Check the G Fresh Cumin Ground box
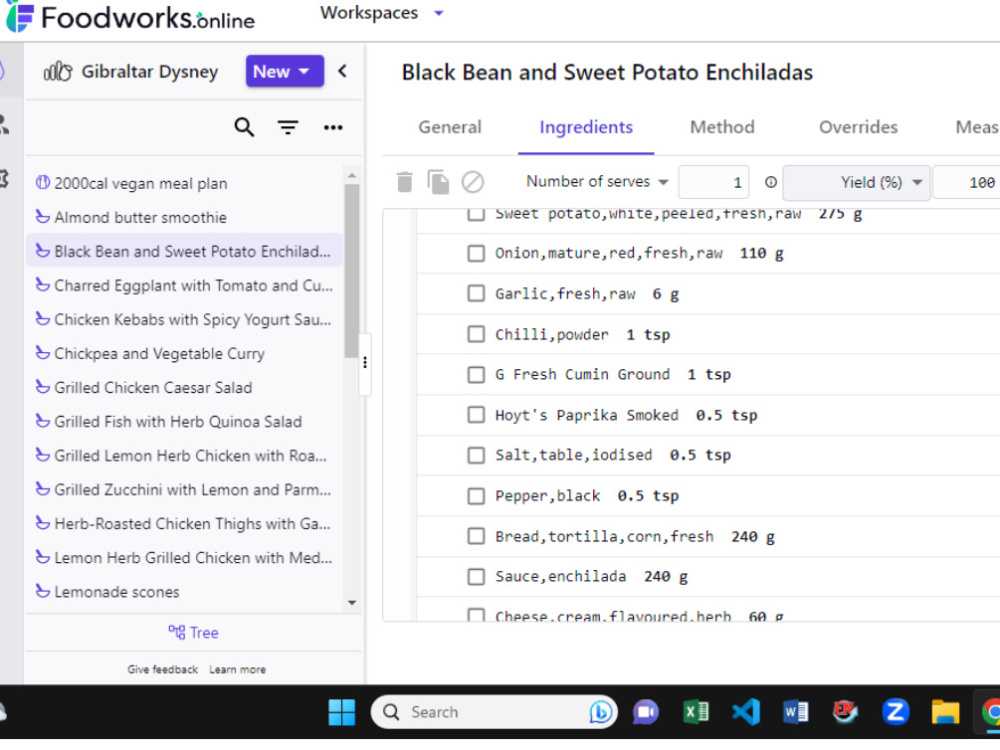The height and width of the screenshot is (750, 1000). click(476, 374)
